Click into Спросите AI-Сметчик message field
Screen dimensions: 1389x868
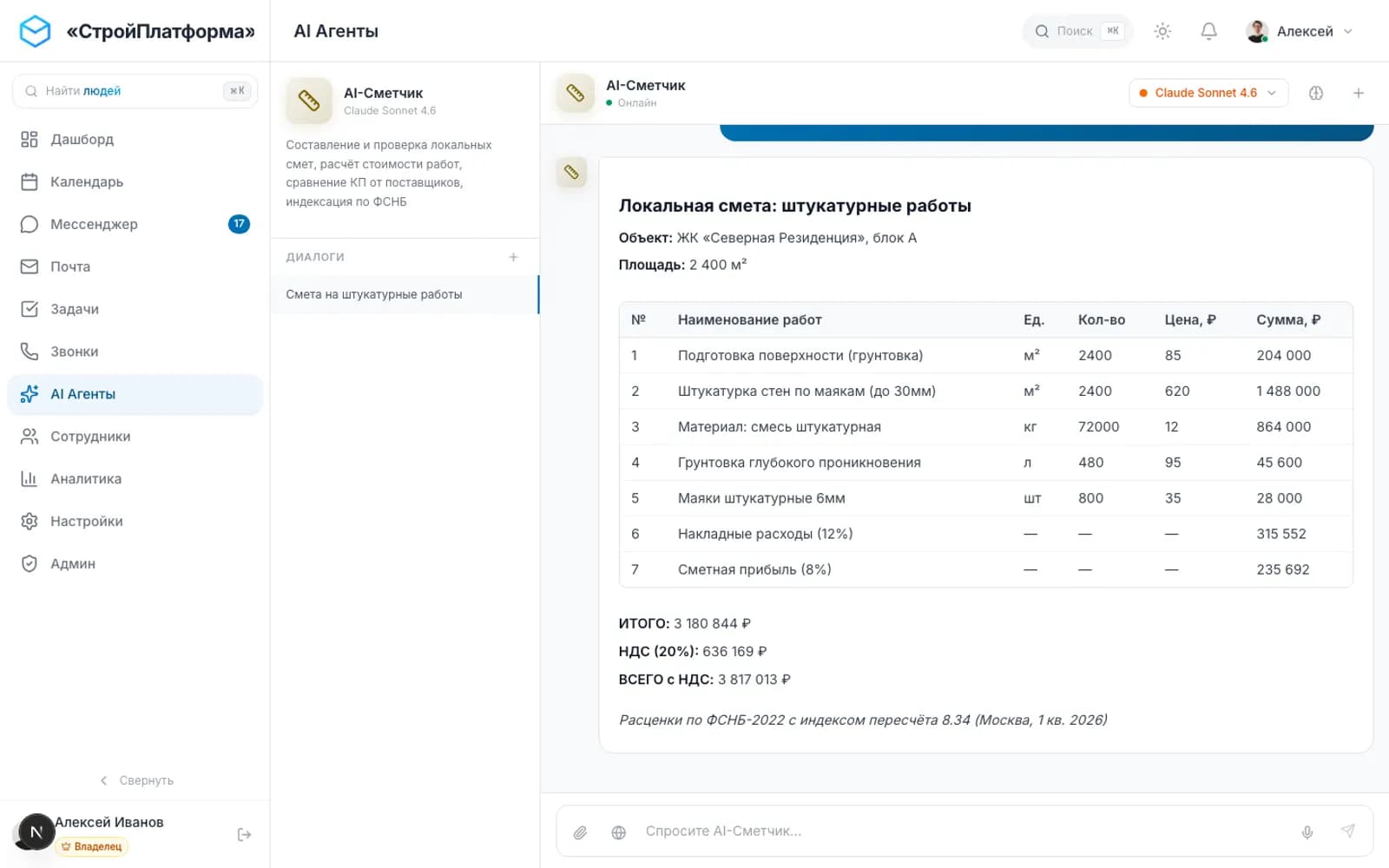(964, 832)
